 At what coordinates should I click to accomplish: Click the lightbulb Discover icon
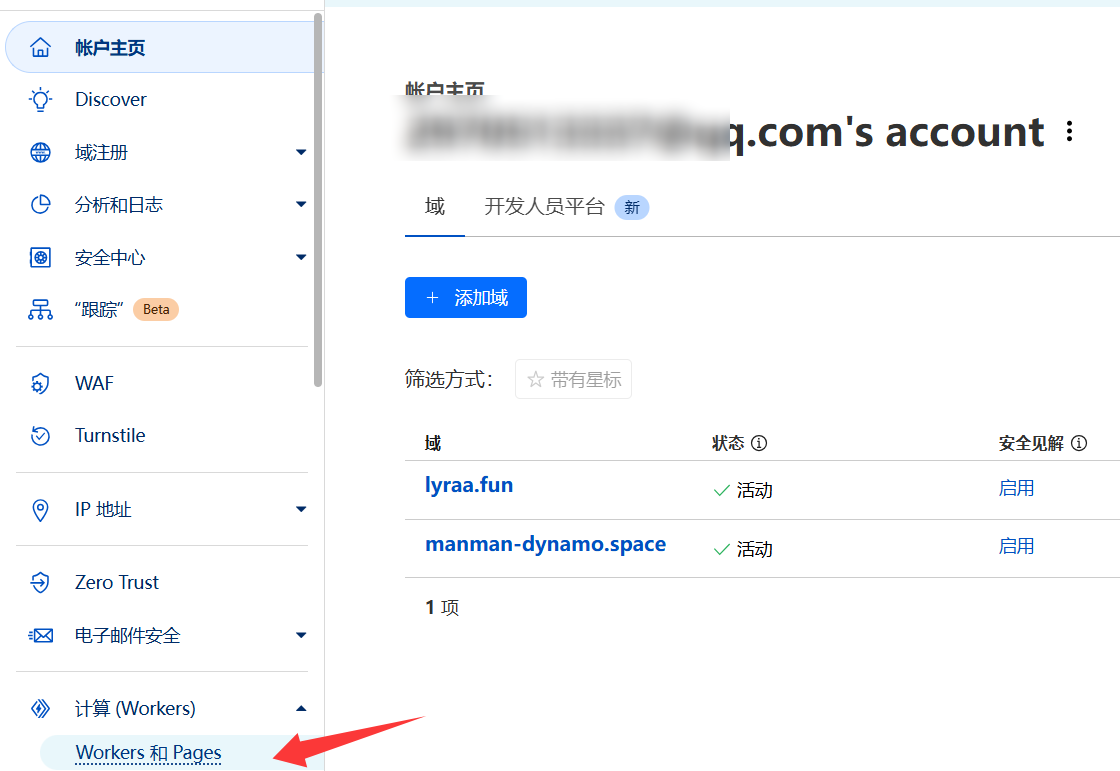coord(40,99)
